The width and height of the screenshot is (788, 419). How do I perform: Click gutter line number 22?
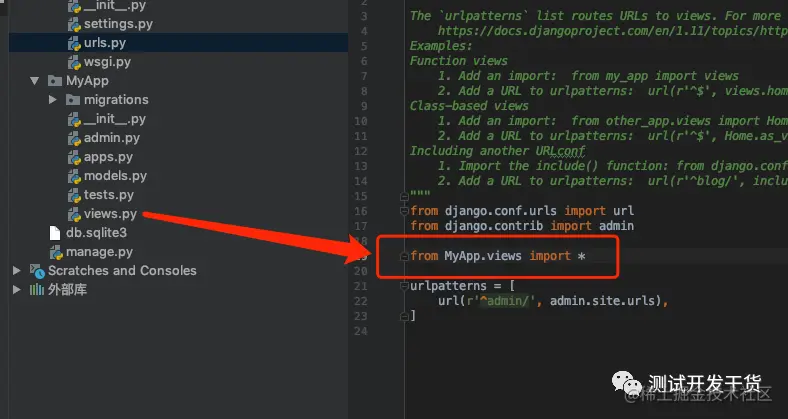[x=360, y=301]
